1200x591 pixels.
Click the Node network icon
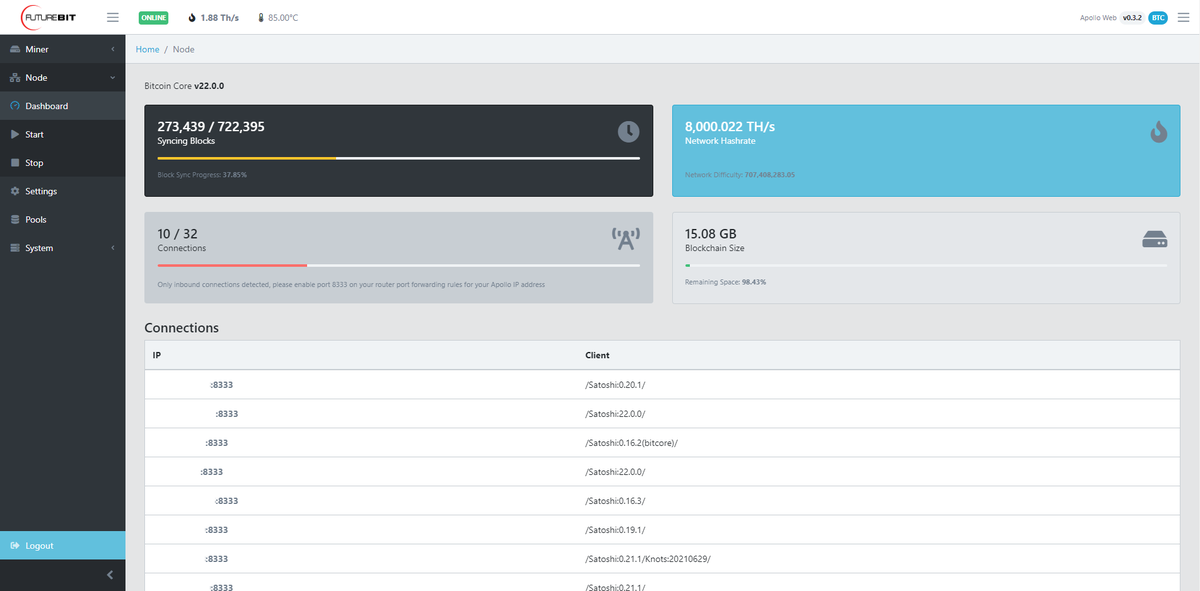click(x=15, y=77)
